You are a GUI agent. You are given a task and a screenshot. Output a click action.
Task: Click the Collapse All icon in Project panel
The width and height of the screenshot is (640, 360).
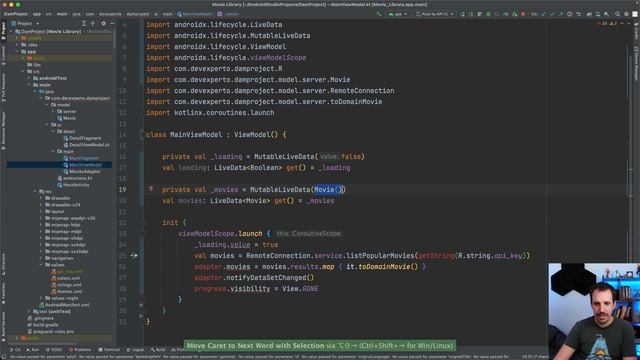93,24
